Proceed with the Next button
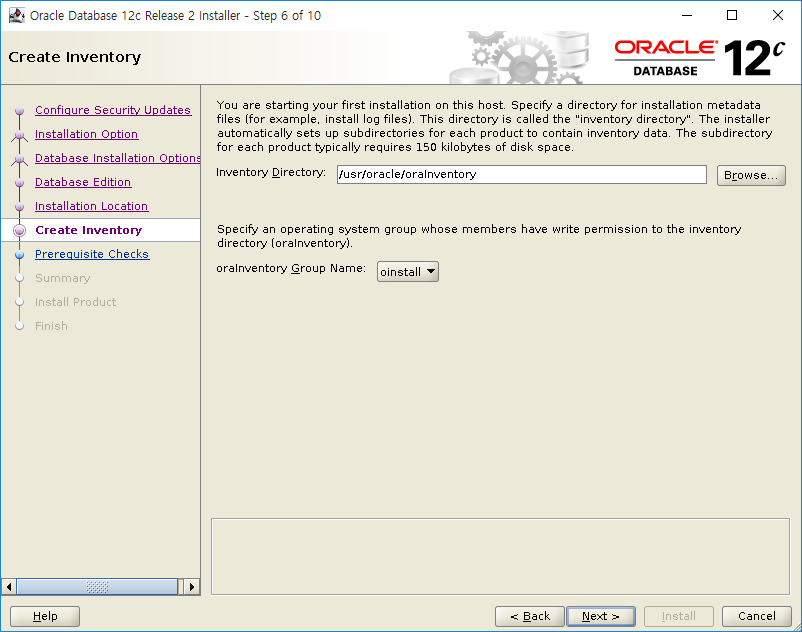 pos(601,616)
